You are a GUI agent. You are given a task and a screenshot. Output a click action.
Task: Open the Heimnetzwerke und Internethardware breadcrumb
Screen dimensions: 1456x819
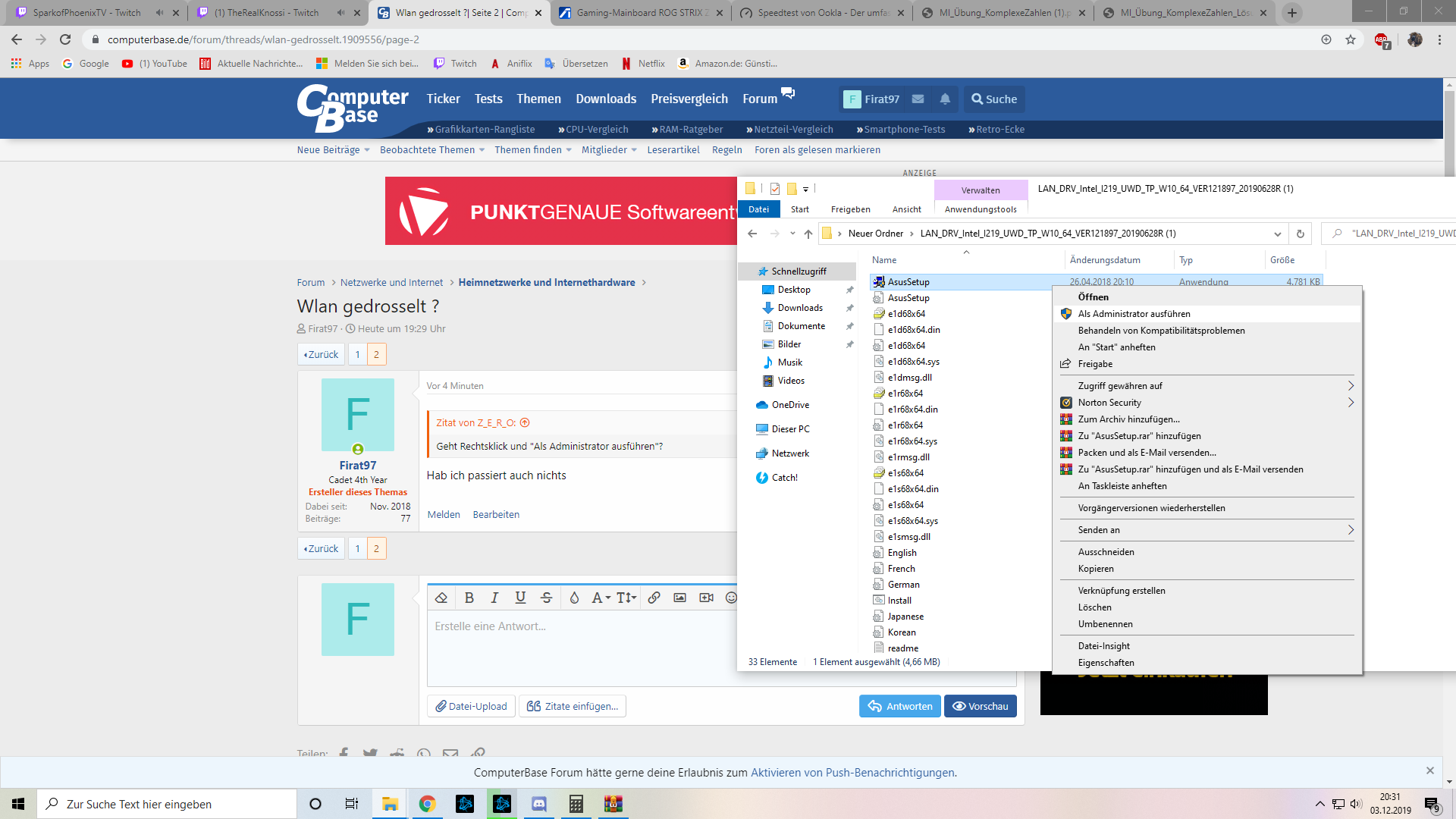click(547, 282)
